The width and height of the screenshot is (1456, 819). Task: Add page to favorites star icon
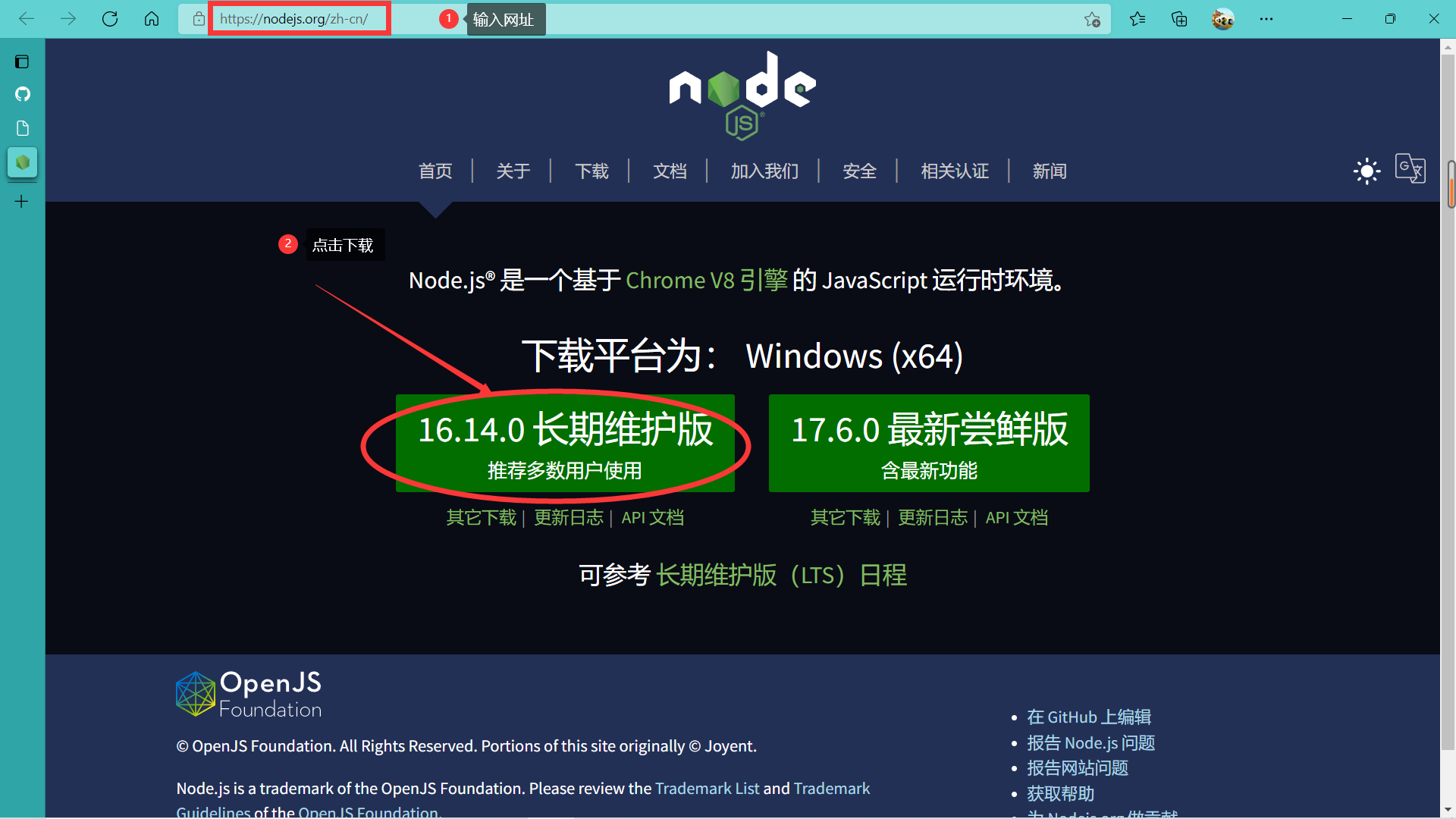(1092, 19)
